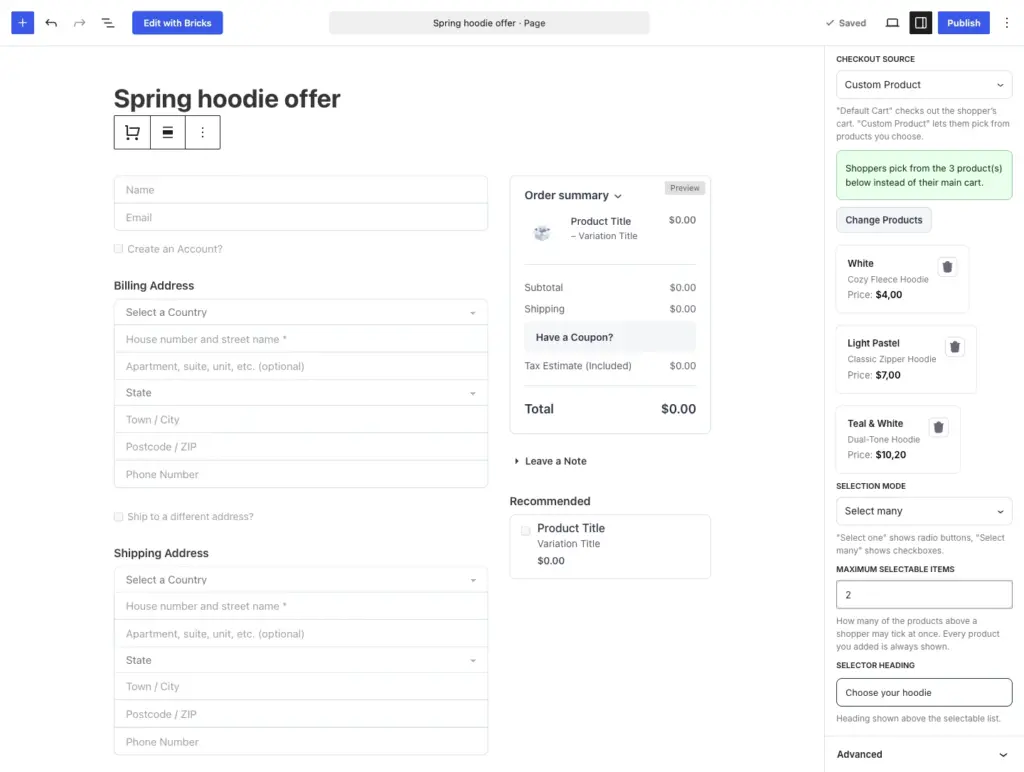Viewport: 1024px width, 772px height.
Task: Click the Saved status indicator
Action: pyautogui.click(x=846, y=23)
